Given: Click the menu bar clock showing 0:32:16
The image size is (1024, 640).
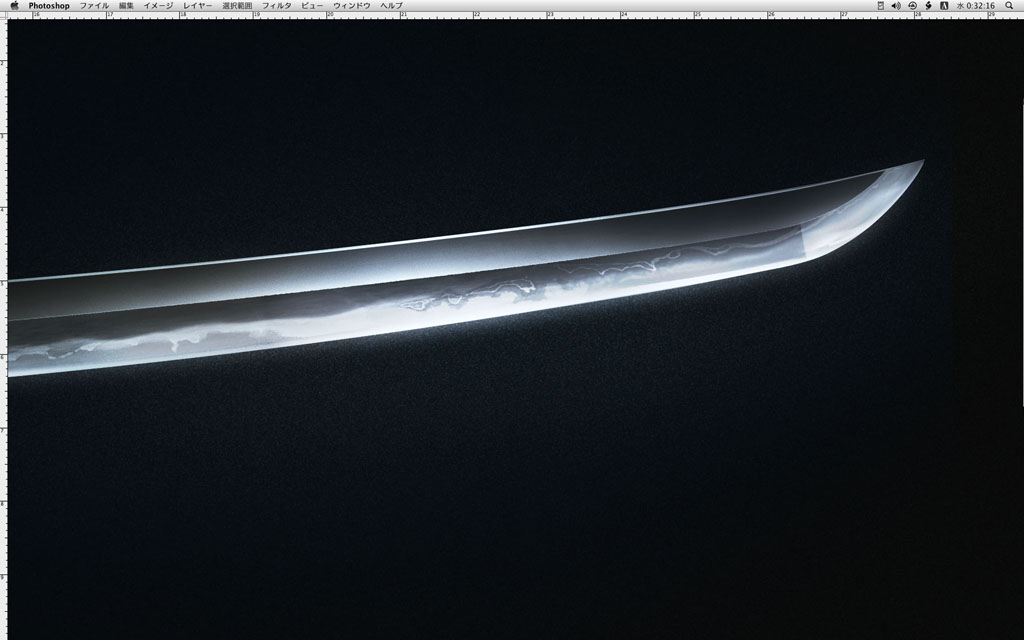Looking at the screenshot, I should [975, 5].
